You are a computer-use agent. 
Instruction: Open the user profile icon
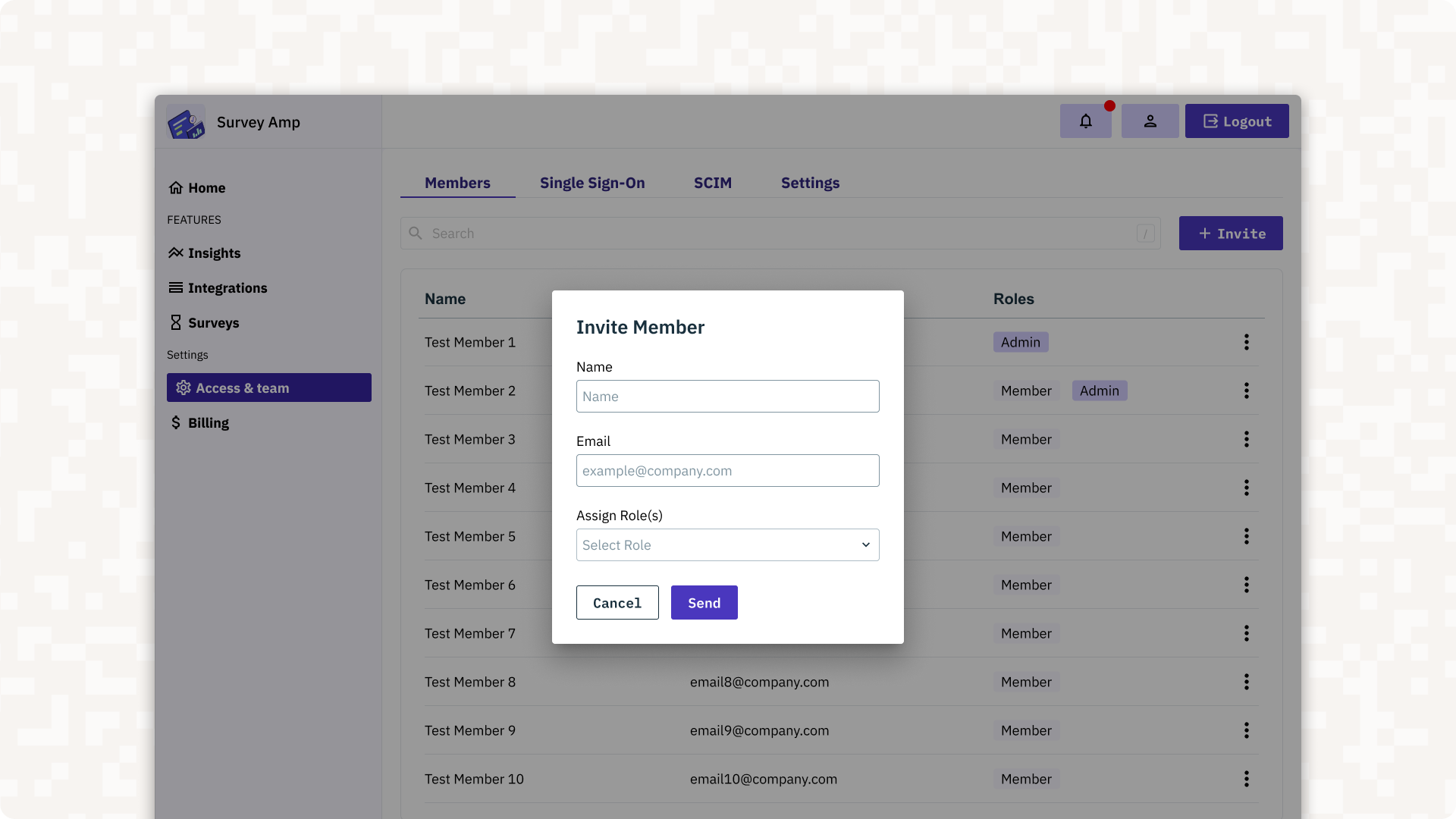1150,121
